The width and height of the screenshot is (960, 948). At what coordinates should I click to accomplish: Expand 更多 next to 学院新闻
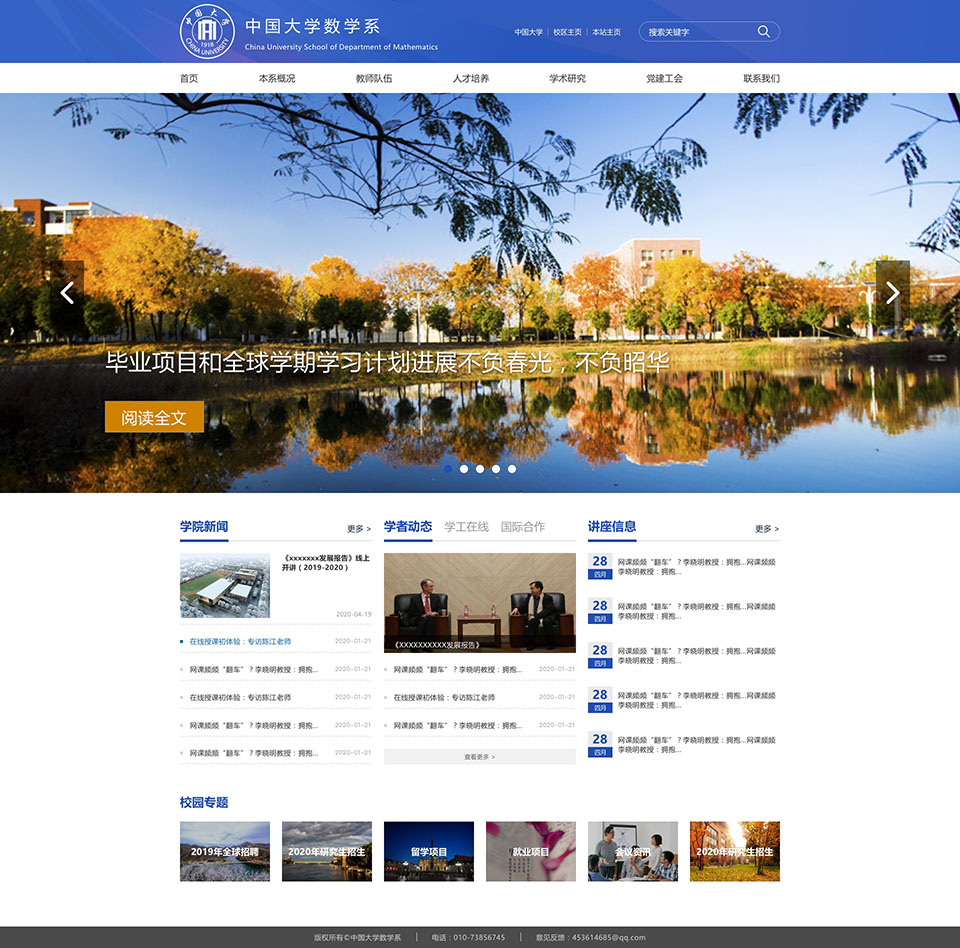(359, 529)
